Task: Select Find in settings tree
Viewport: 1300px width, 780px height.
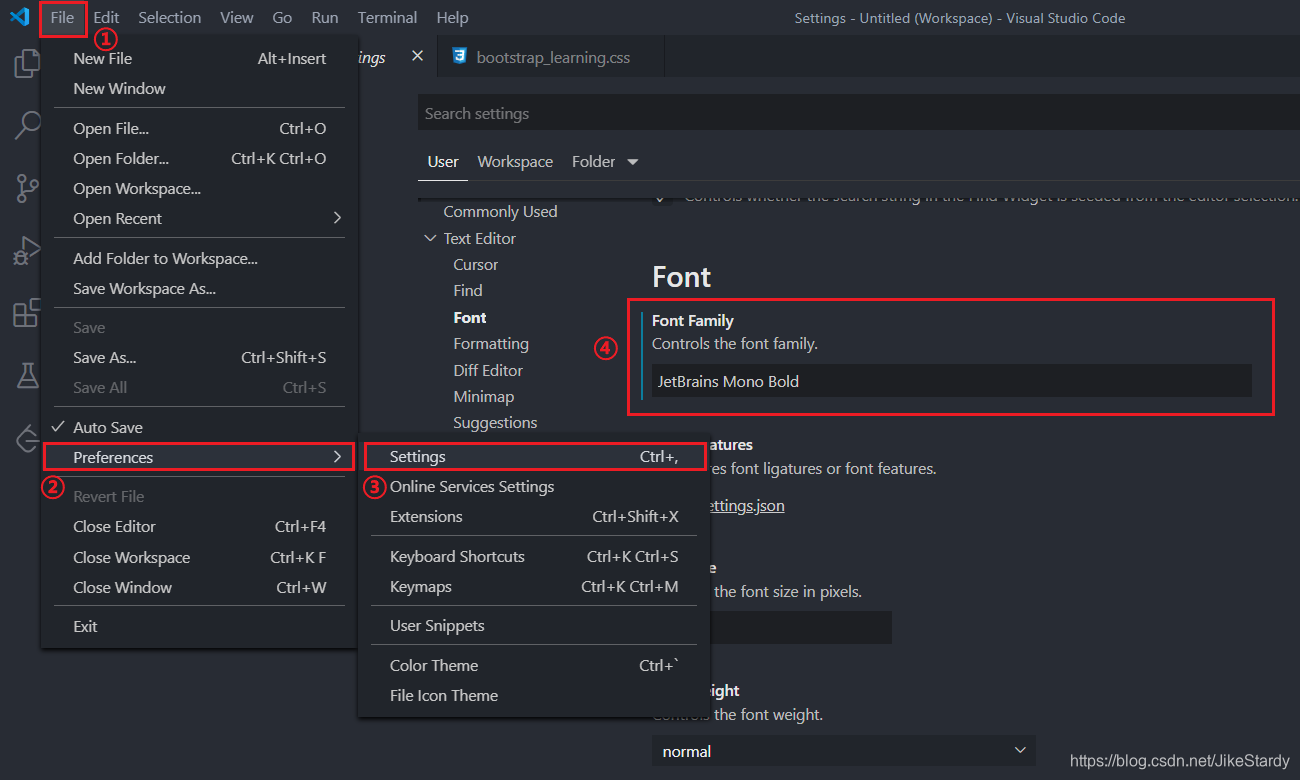Action: click(468, 290)
